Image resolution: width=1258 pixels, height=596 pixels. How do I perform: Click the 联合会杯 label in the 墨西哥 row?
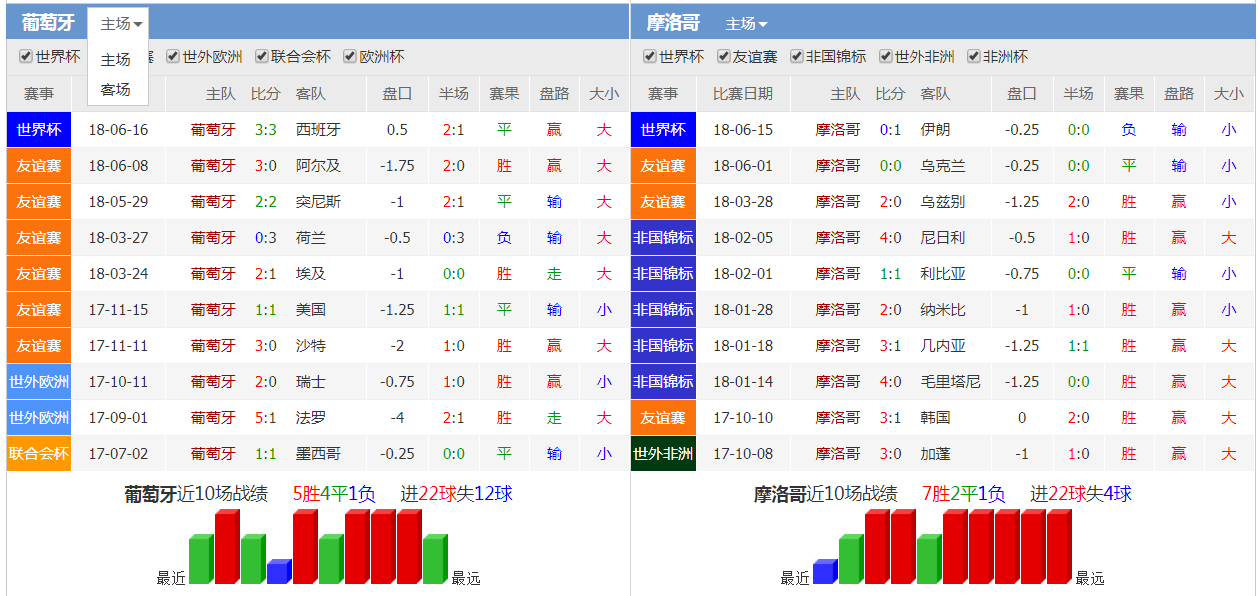[39, 454]
